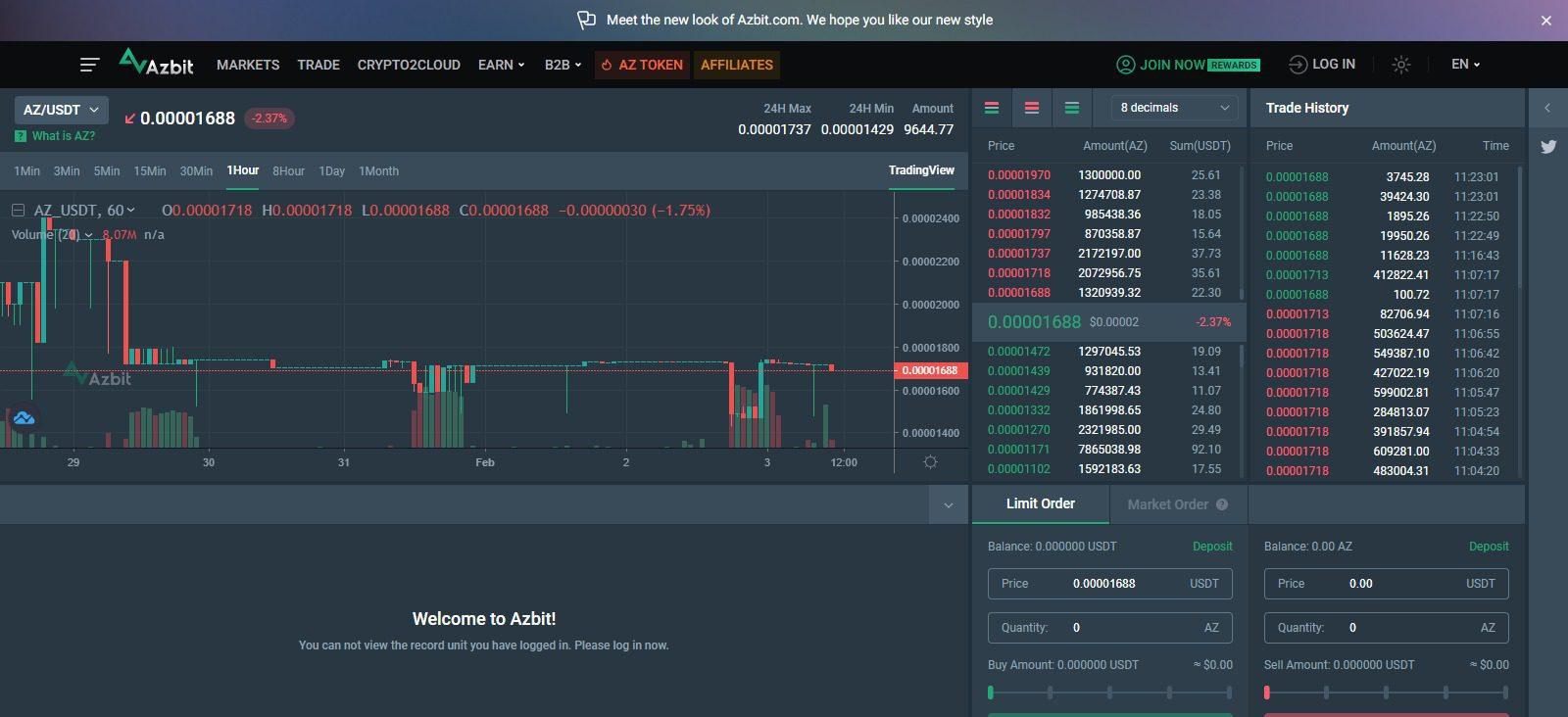Select 30Min chart interval

[x=196, y=171]
